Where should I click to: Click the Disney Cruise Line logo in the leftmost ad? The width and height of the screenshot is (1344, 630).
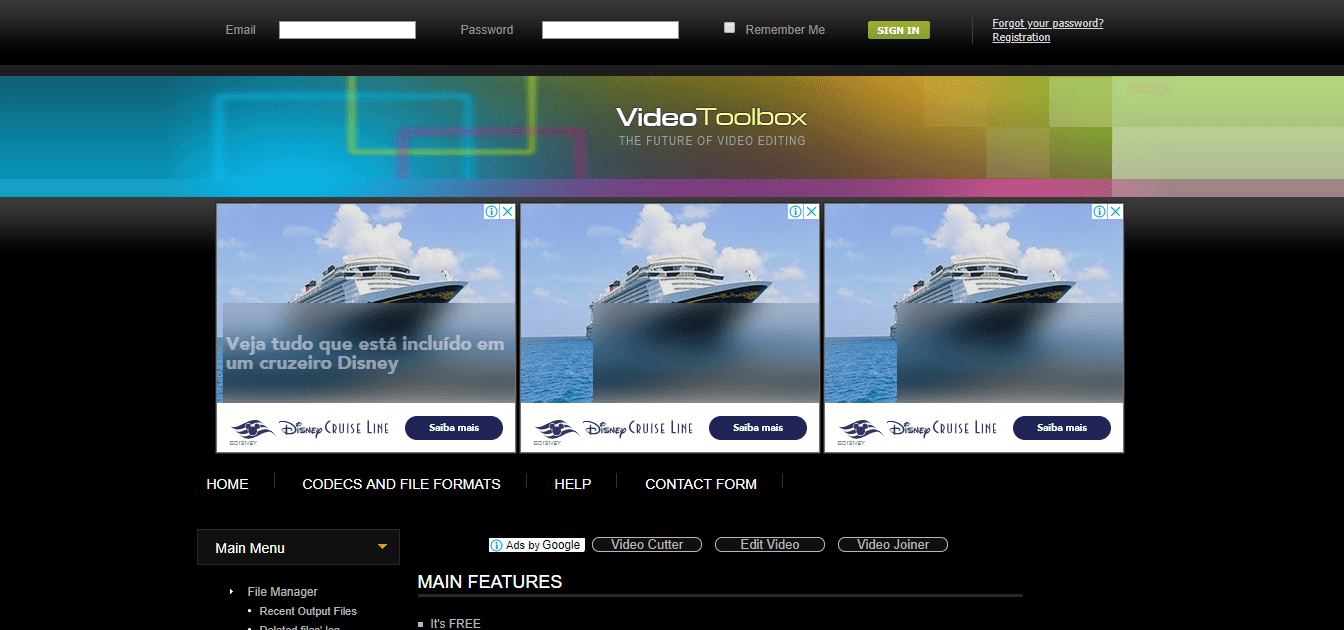click(x=309, y=428)
